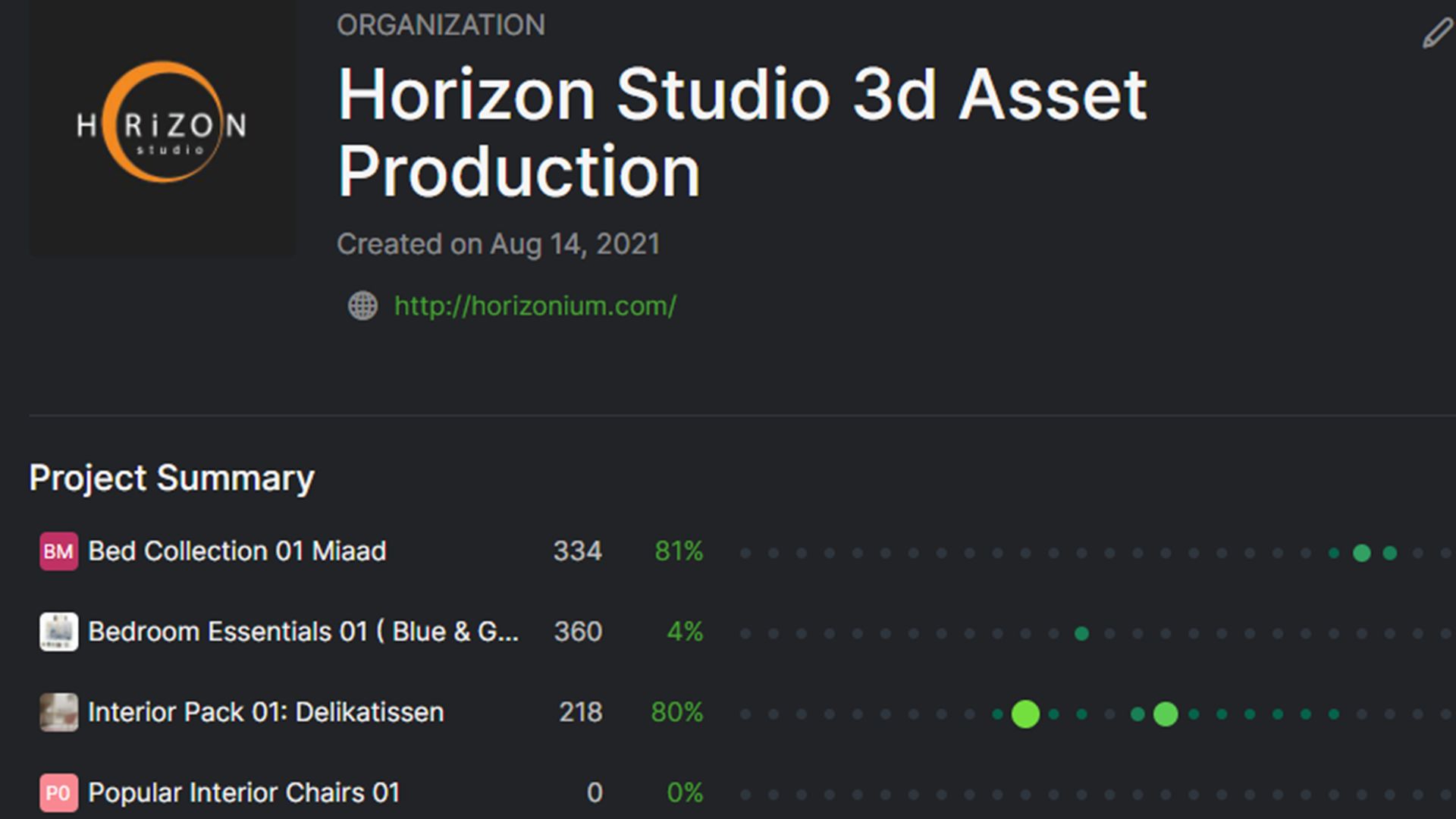Open the horizonium.com link

535,306
